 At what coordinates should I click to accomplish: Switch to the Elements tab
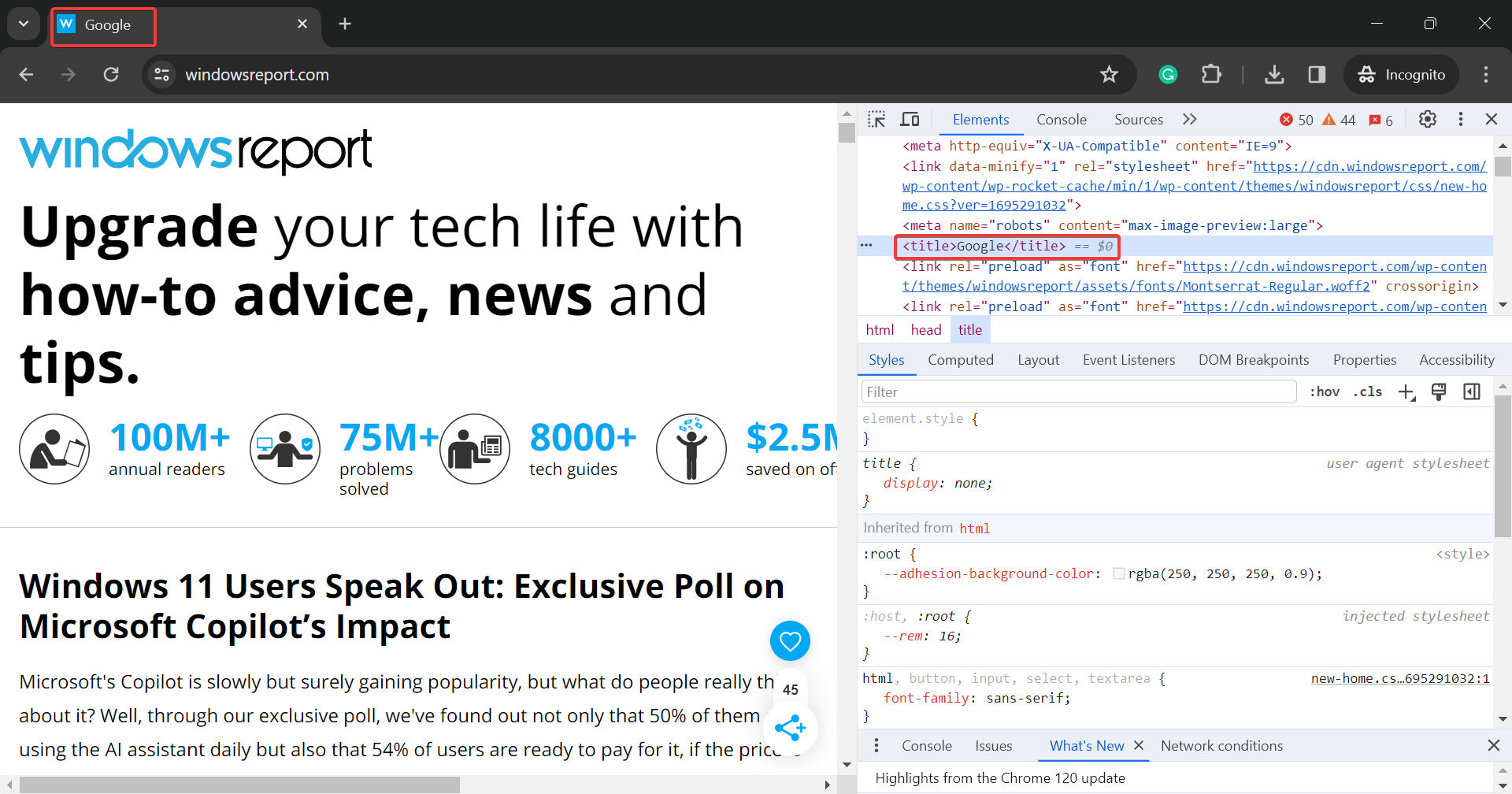980,119
